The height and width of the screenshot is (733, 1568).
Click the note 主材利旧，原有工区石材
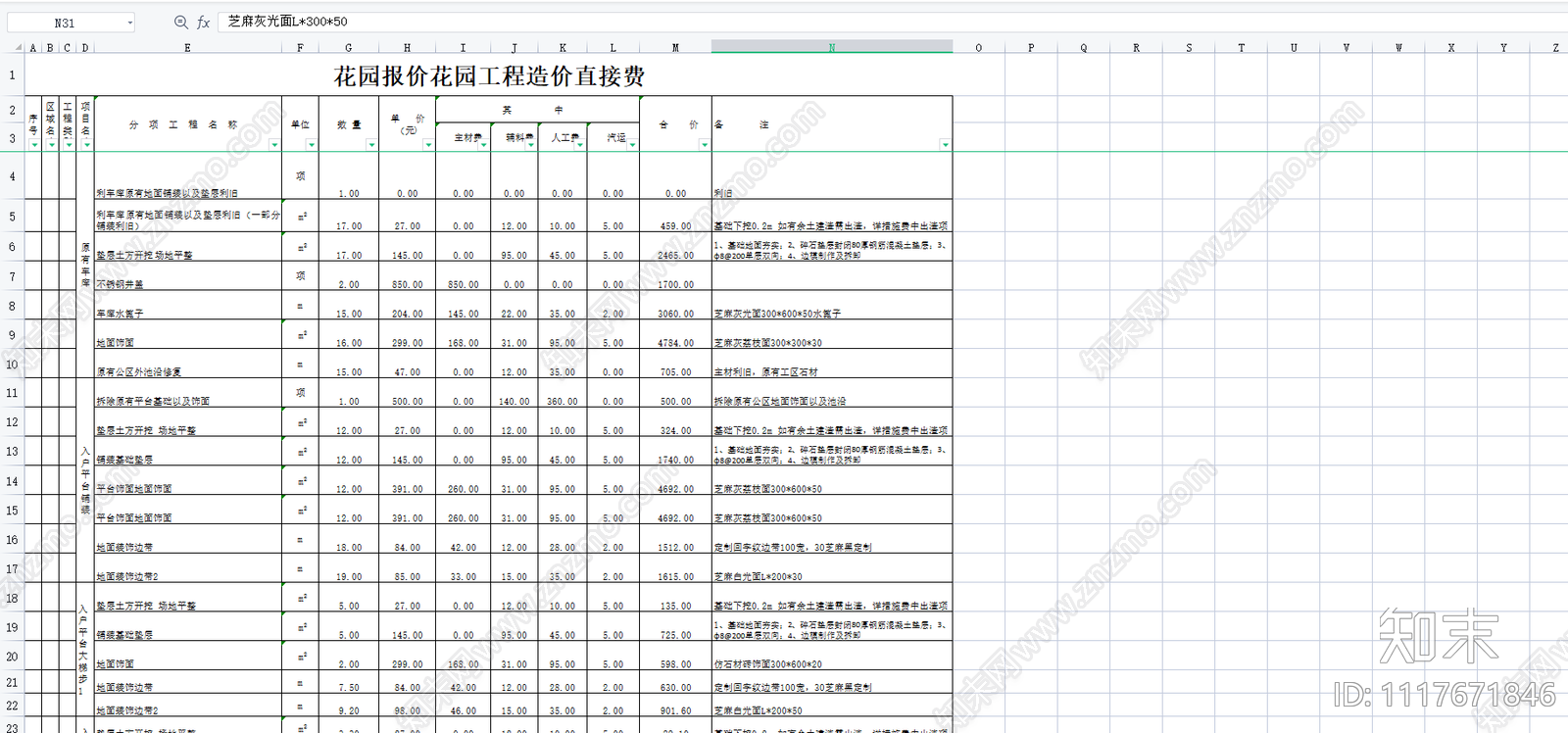765,372
